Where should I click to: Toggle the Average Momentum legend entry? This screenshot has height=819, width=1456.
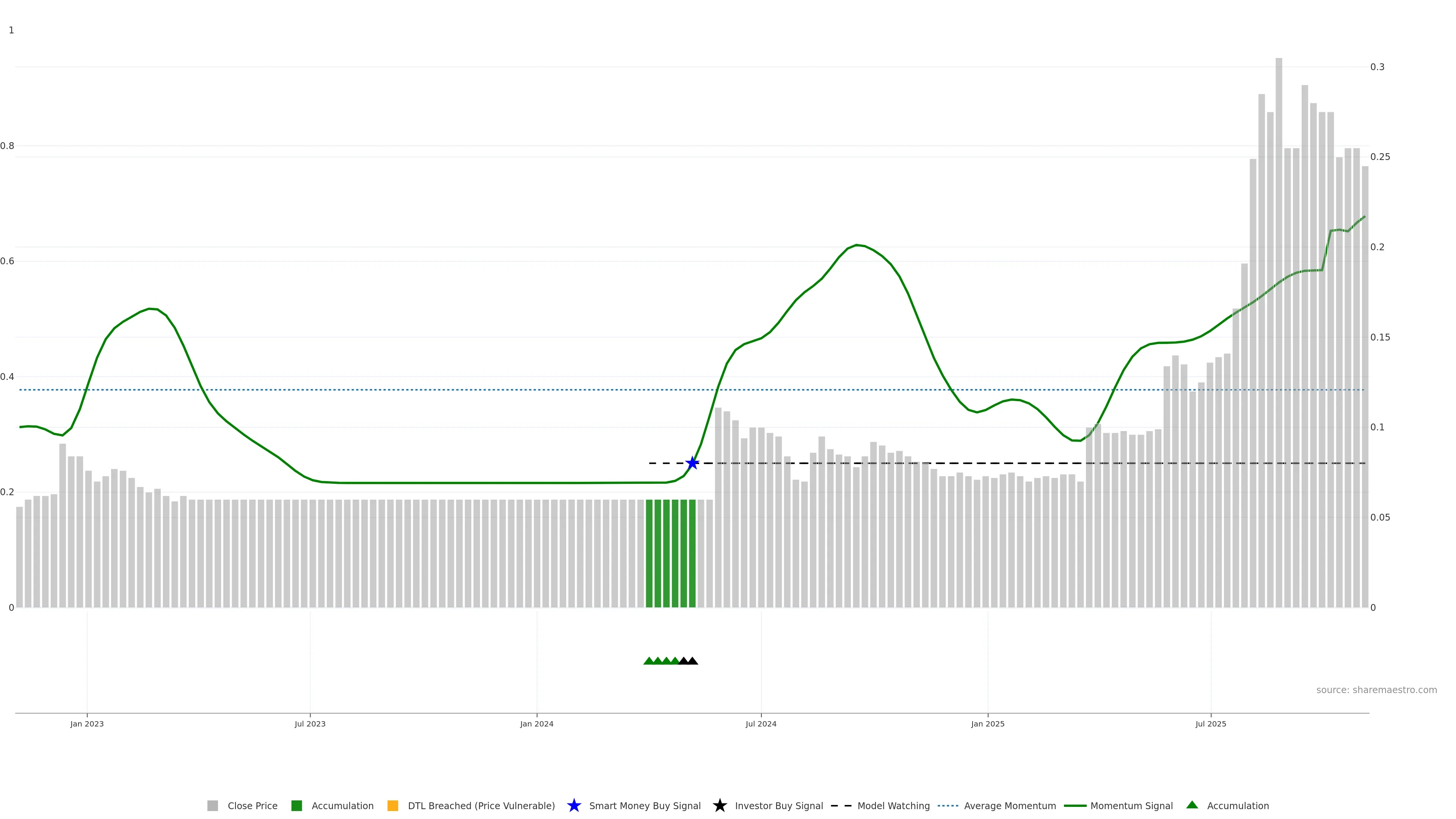1009,805
